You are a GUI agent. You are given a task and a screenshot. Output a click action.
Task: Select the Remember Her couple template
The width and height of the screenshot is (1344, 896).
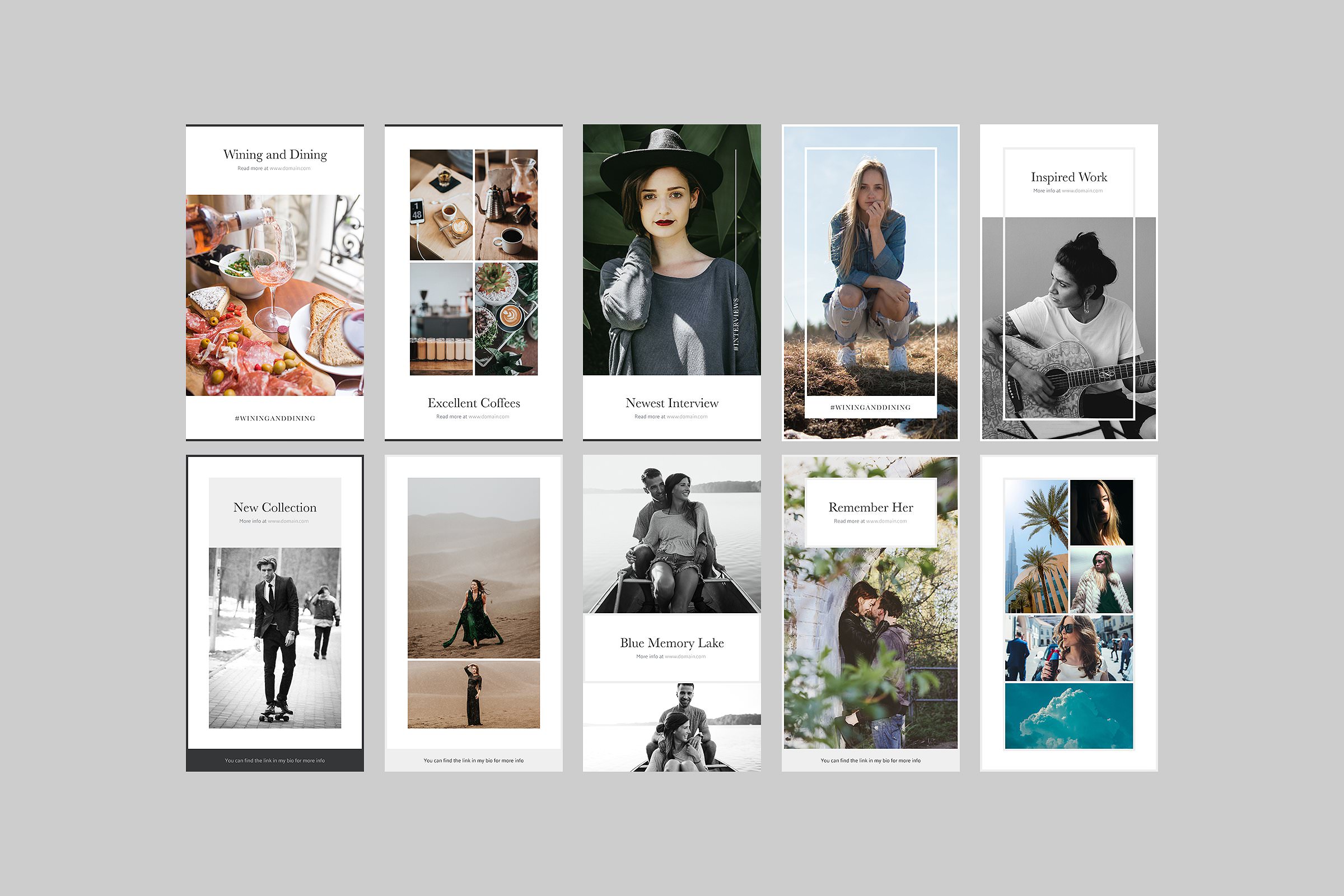pos(871,613)
